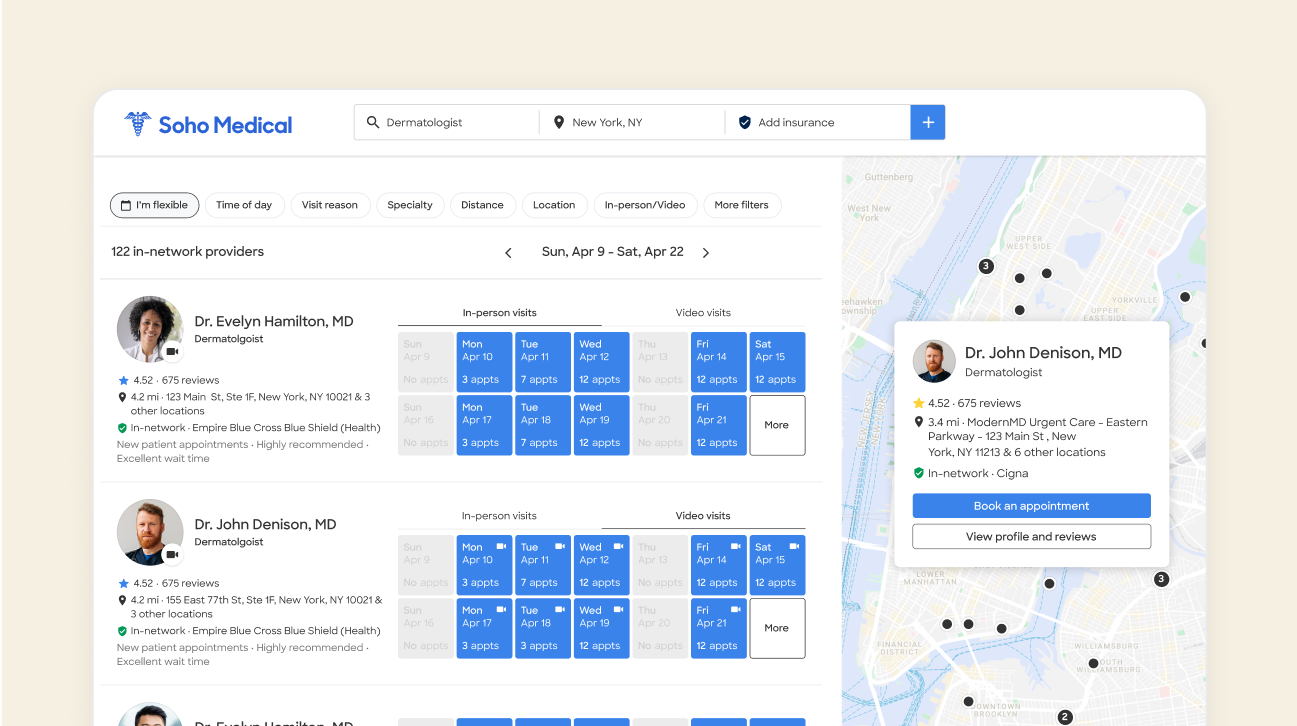The height and width of the screenshot is (726, 1297).
Task: Click the Dermatologist search input field
Action: click(455, 122)
